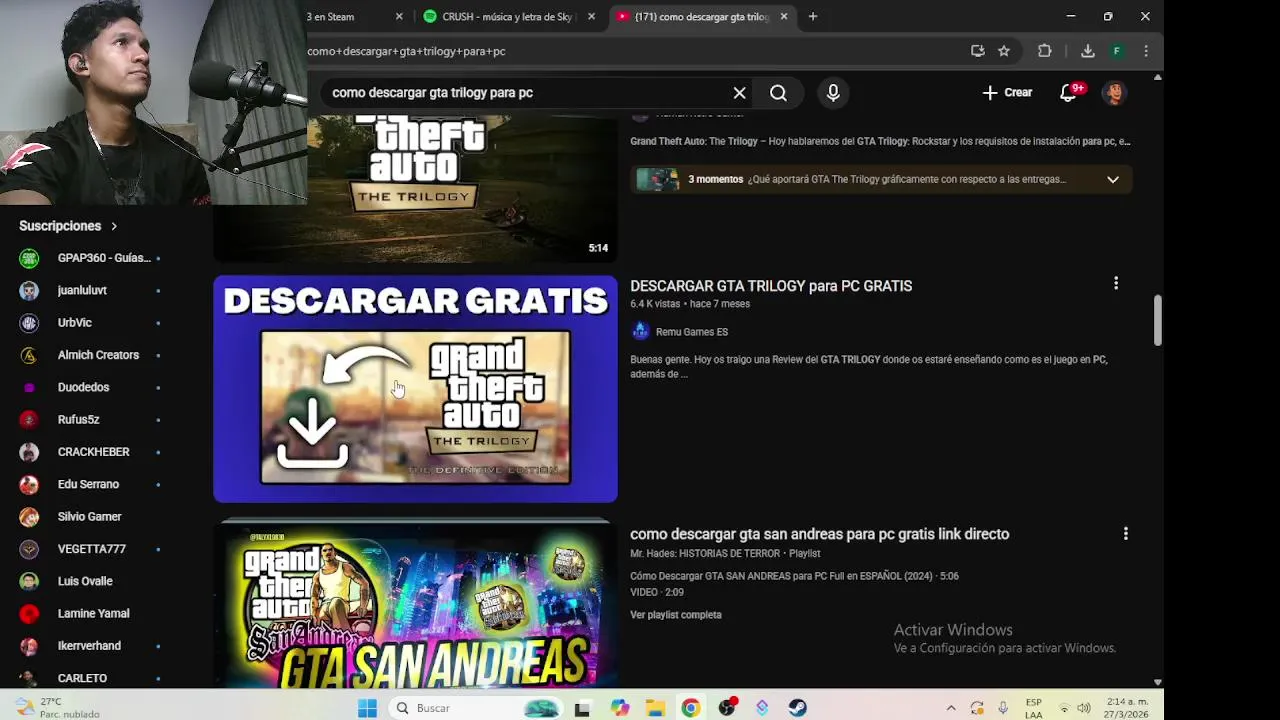The width and height of the screenshot is (1280, 720).
Task: Open DESCARGAR GTA TRILOGY para PC GRATIS title
Action: pyautogui.click(x=771, y=286)
